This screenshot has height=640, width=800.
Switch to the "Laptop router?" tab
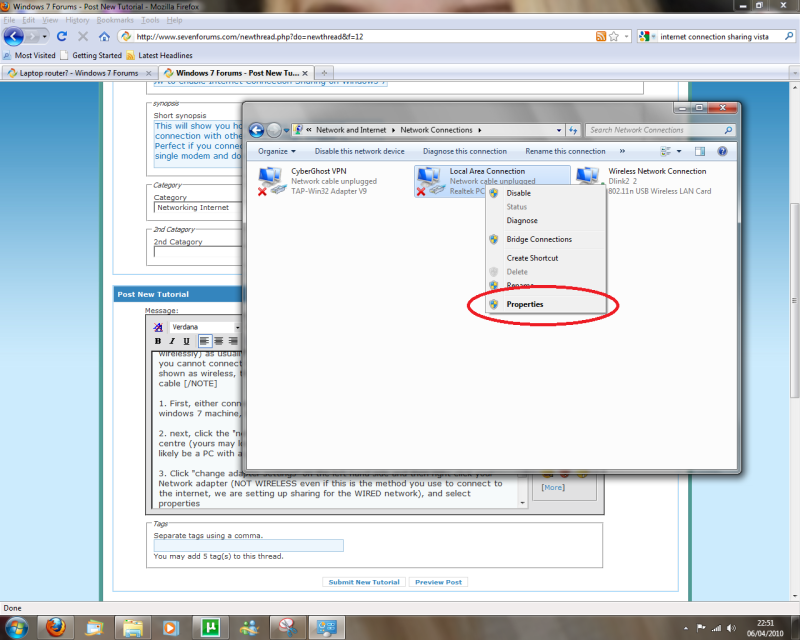click(x=79, y=73)
